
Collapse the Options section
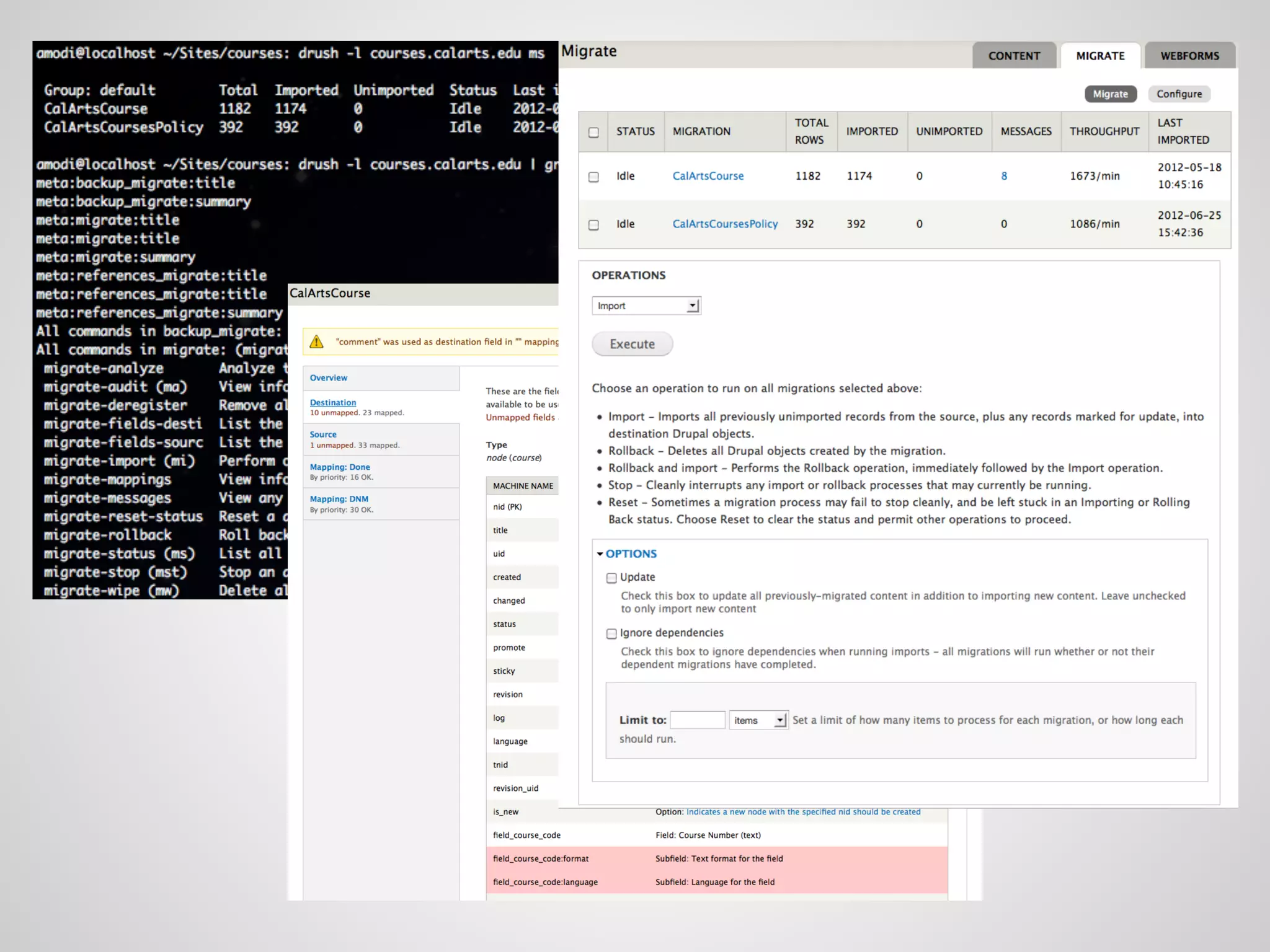pos(630,553)
